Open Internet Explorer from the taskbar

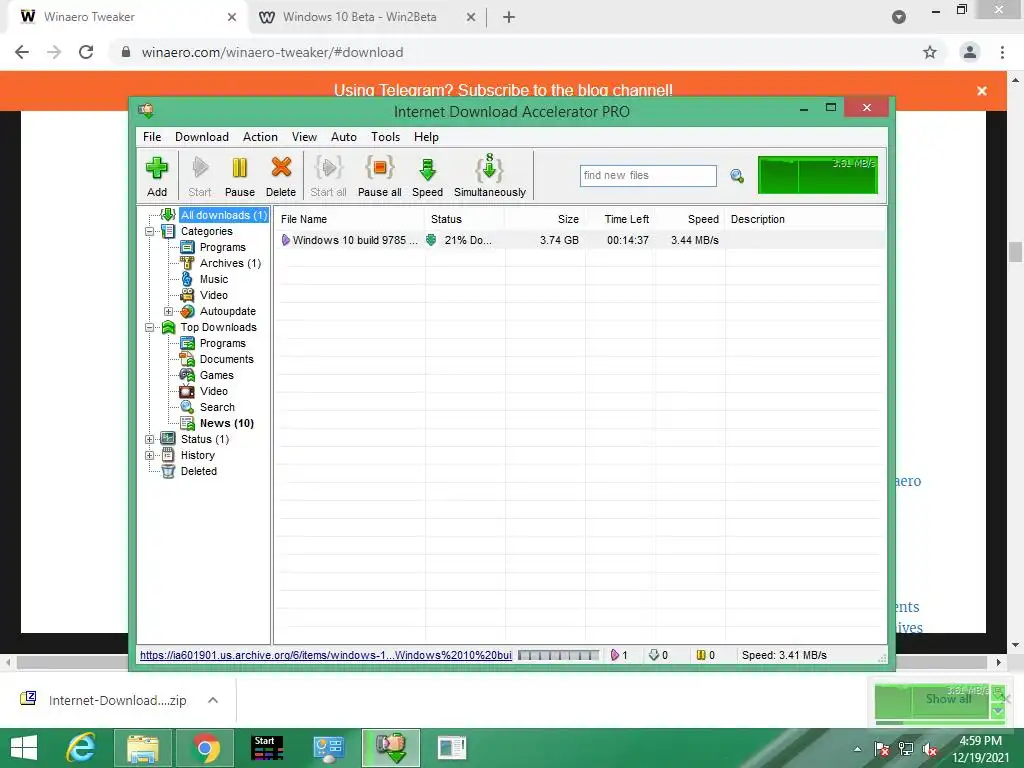coord(82,748)
